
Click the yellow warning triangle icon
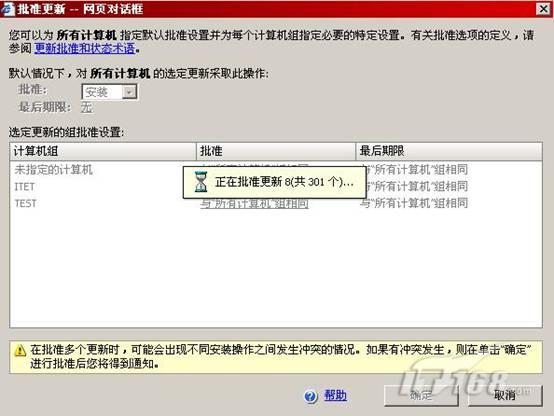tap(20, 351)
